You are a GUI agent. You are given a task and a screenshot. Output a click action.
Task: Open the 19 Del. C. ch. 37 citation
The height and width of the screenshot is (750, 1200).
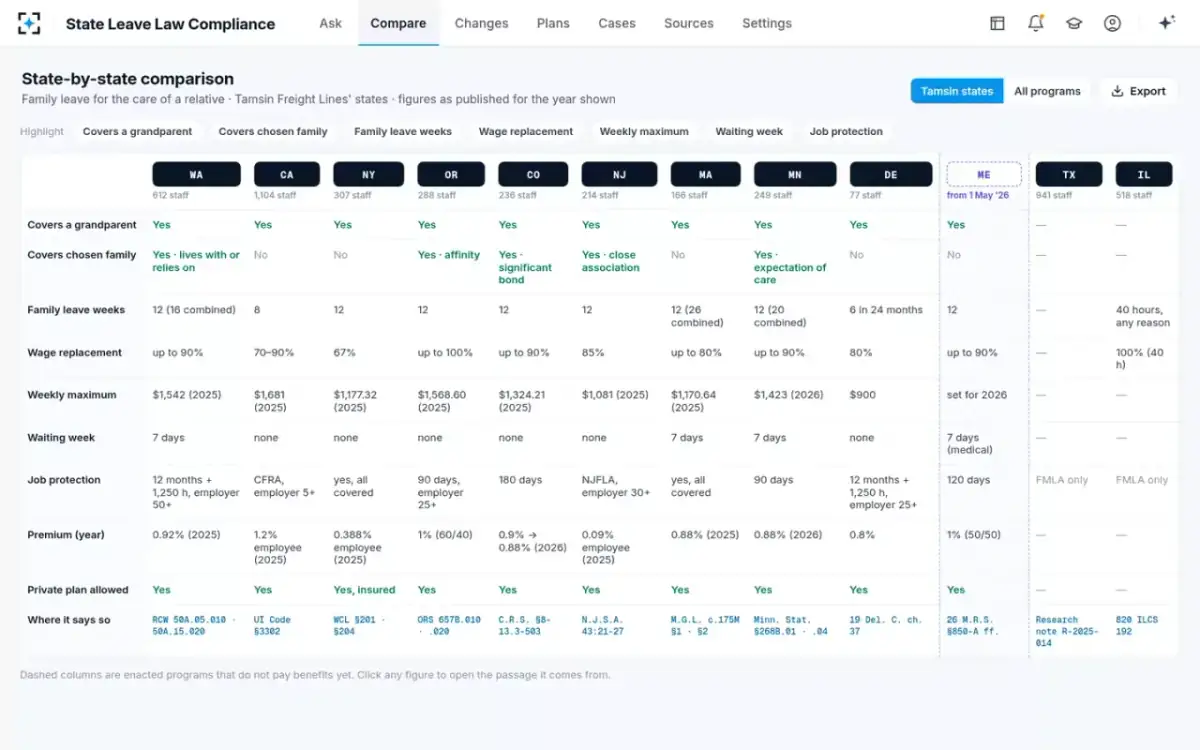[x=886, y=626]
